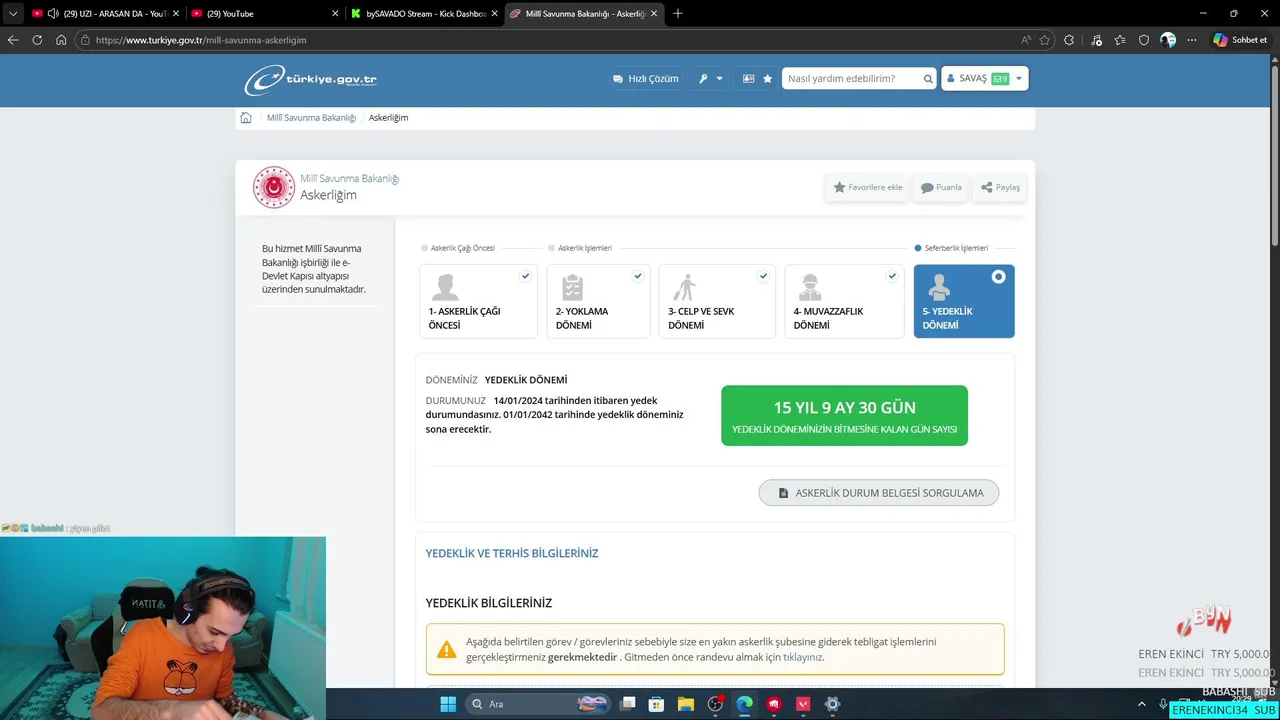Click the taskbar Ara search box
1280x720 pixels.
(x=539, y=704)
